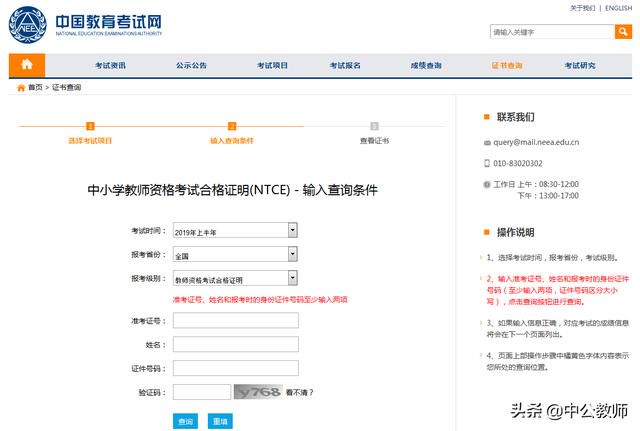Image resolution: width=640 pixels, height=431 pixels.
Task: Focus the 验证码 input field
Action: 202,392
